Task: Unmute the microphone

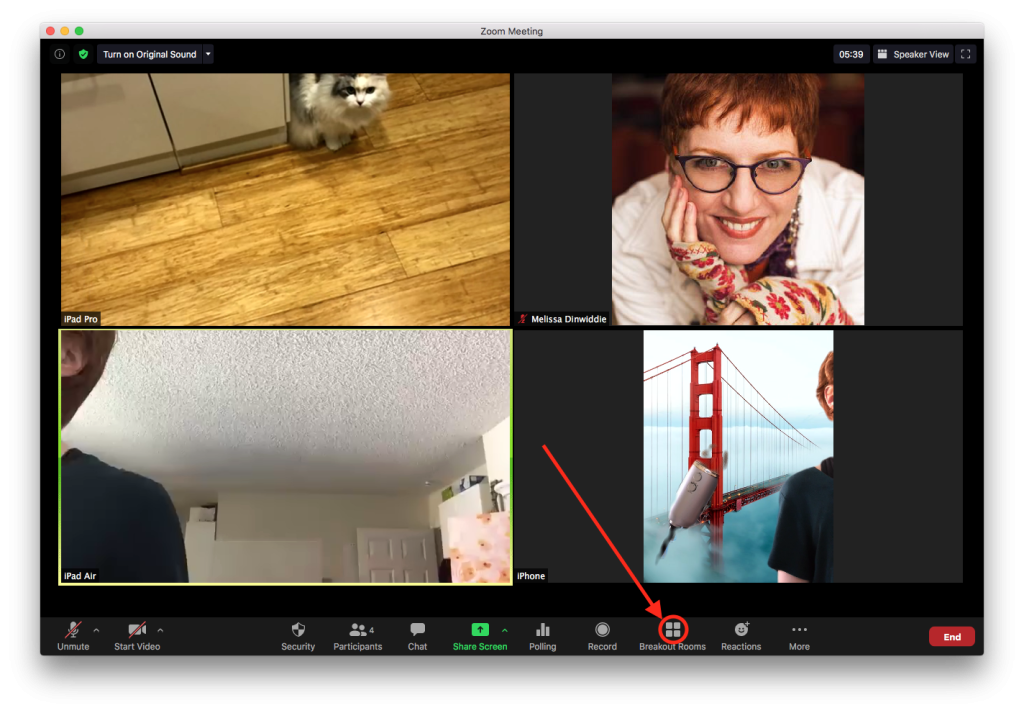Action: (73, 631)
